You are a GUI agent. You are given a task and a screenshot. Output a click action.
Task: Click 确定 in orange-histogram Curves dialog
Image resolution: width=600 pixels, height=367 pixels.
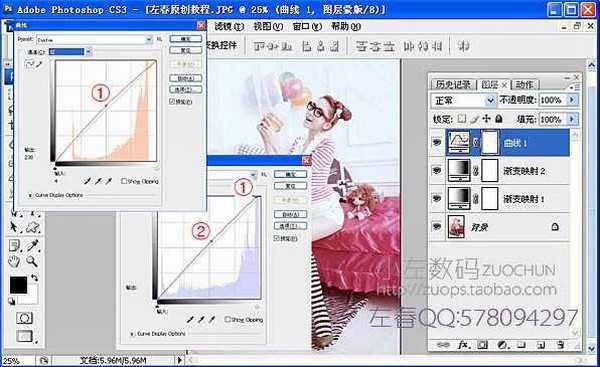tap(186, 39)
